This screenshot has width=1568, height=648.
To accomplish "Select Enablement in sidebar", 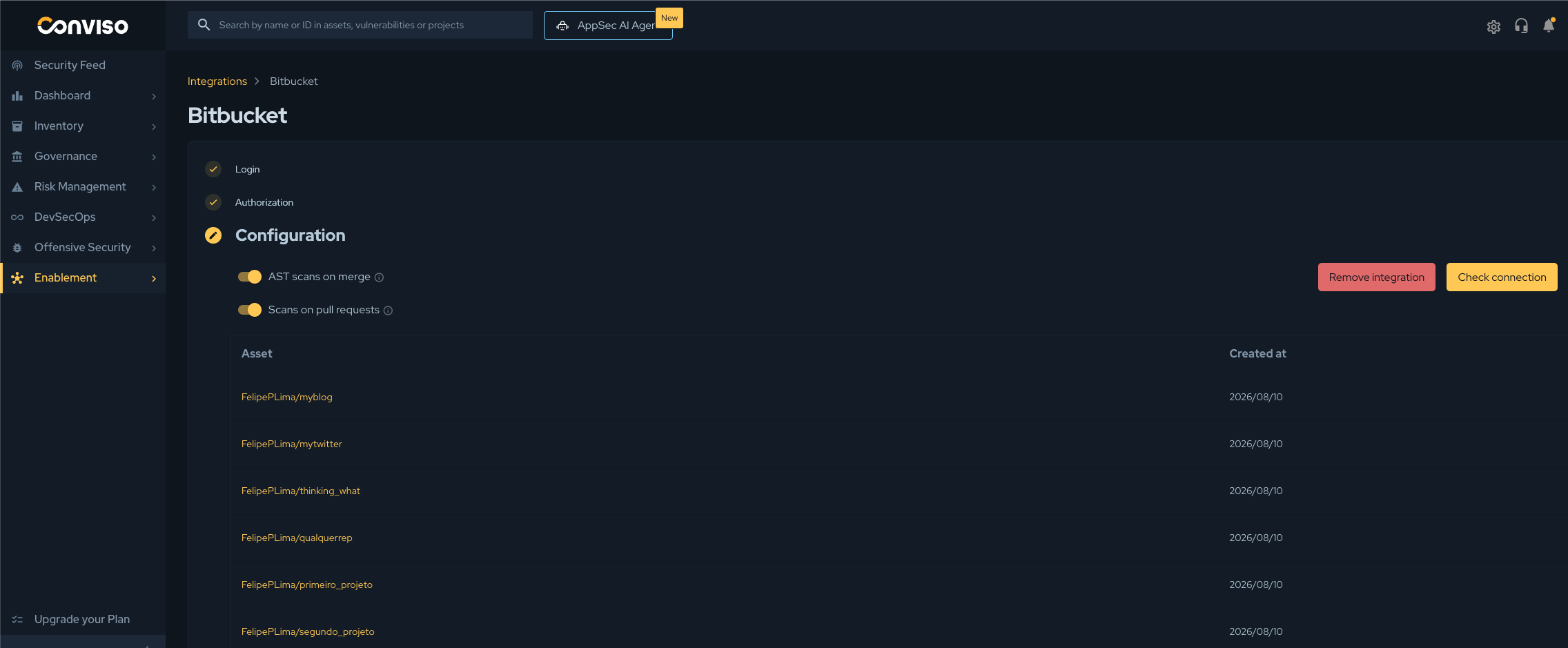I will [x=83, y=277].
